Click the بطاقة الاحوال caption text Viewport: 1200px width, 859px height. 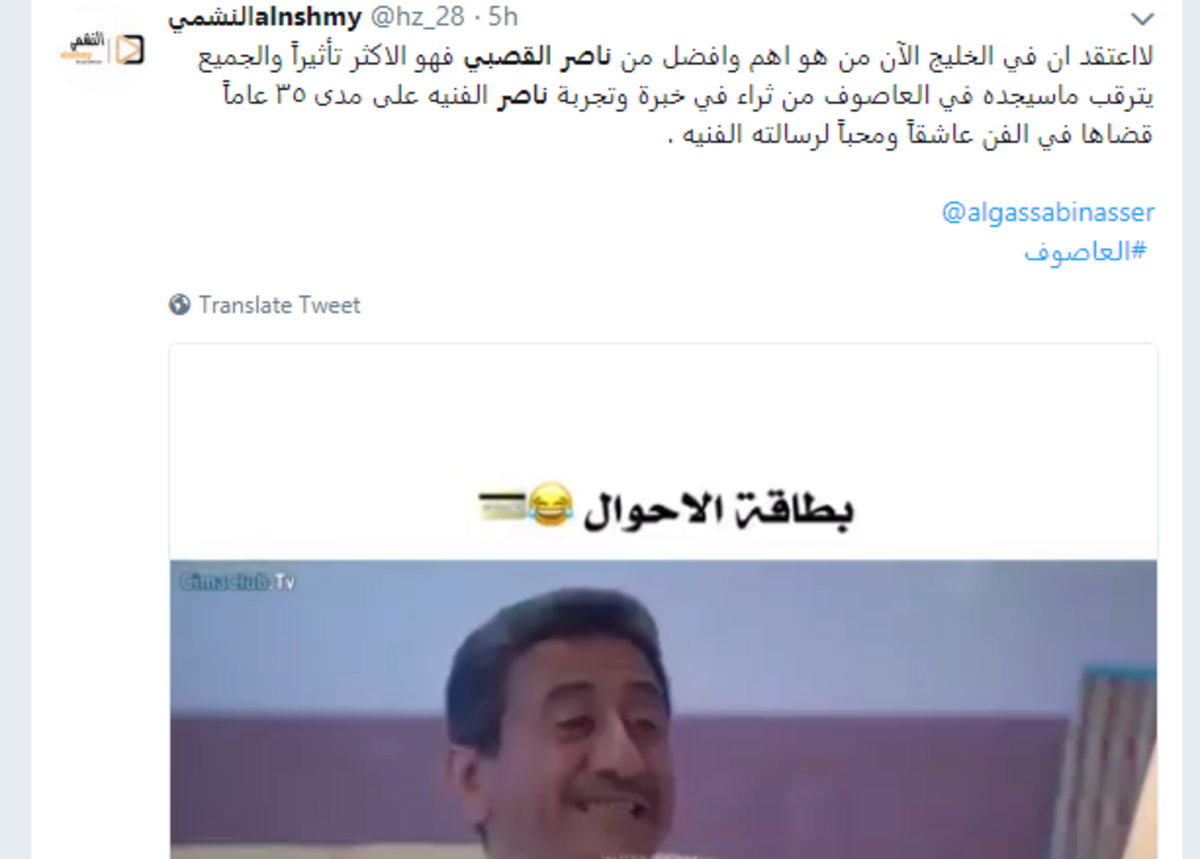717,508
